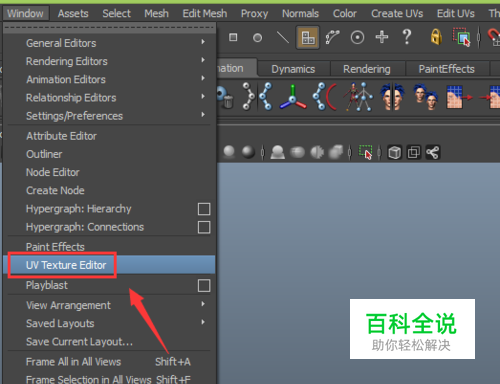500x384 pixels.
Task: Open Playblast option box
Action: click(x=204, y=286)
